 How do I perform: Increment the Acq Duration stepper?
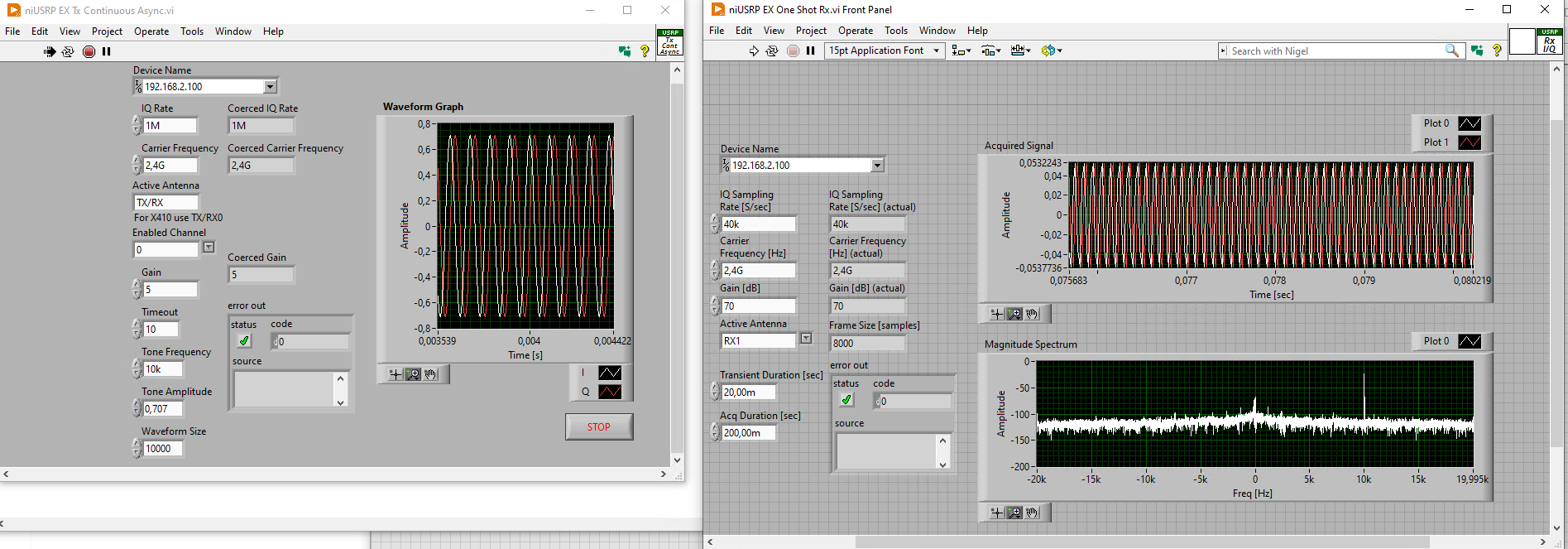pos(715,428)
